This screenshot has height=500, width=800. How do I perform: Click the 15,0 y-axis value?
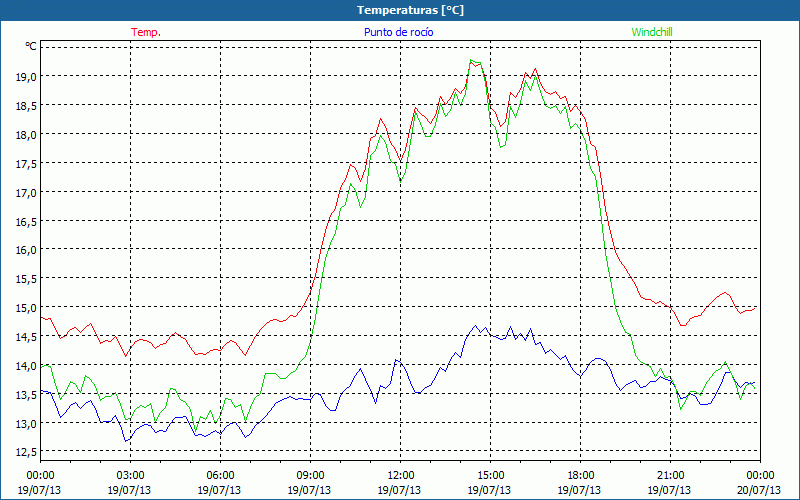pos(27,308)
